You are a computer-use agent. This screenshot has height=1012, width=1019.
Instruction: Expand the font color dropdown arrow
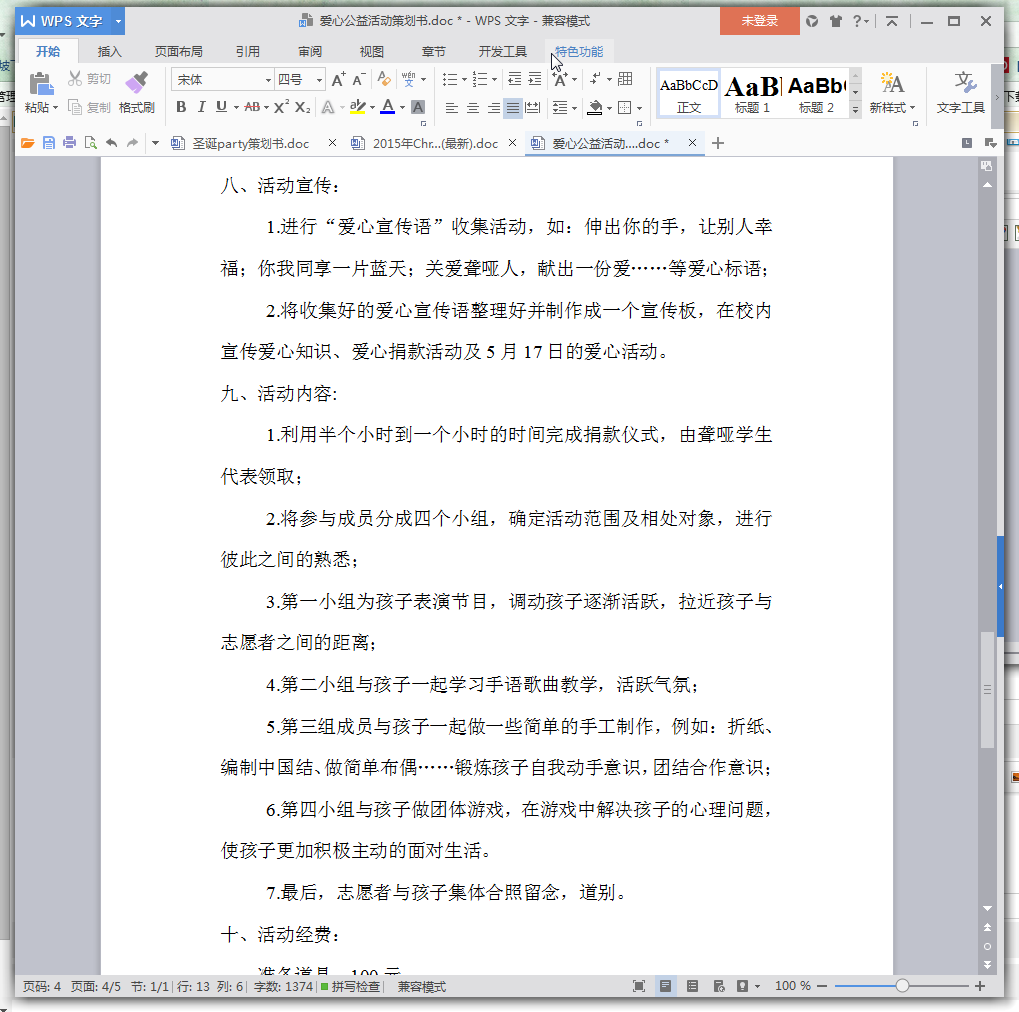(403, 108)
